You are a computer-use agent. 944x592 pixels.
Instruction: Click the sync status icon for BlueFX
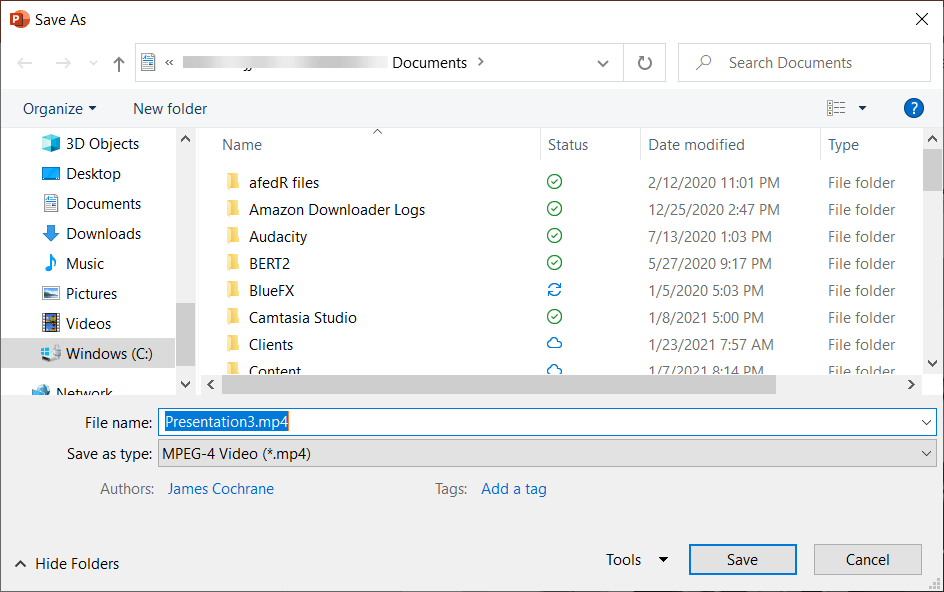coord(554,291)
